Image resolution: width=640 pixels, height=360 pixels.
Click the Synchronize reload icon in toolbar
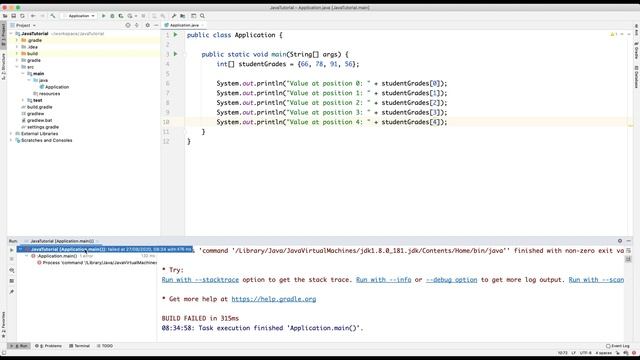pos(22,16)
